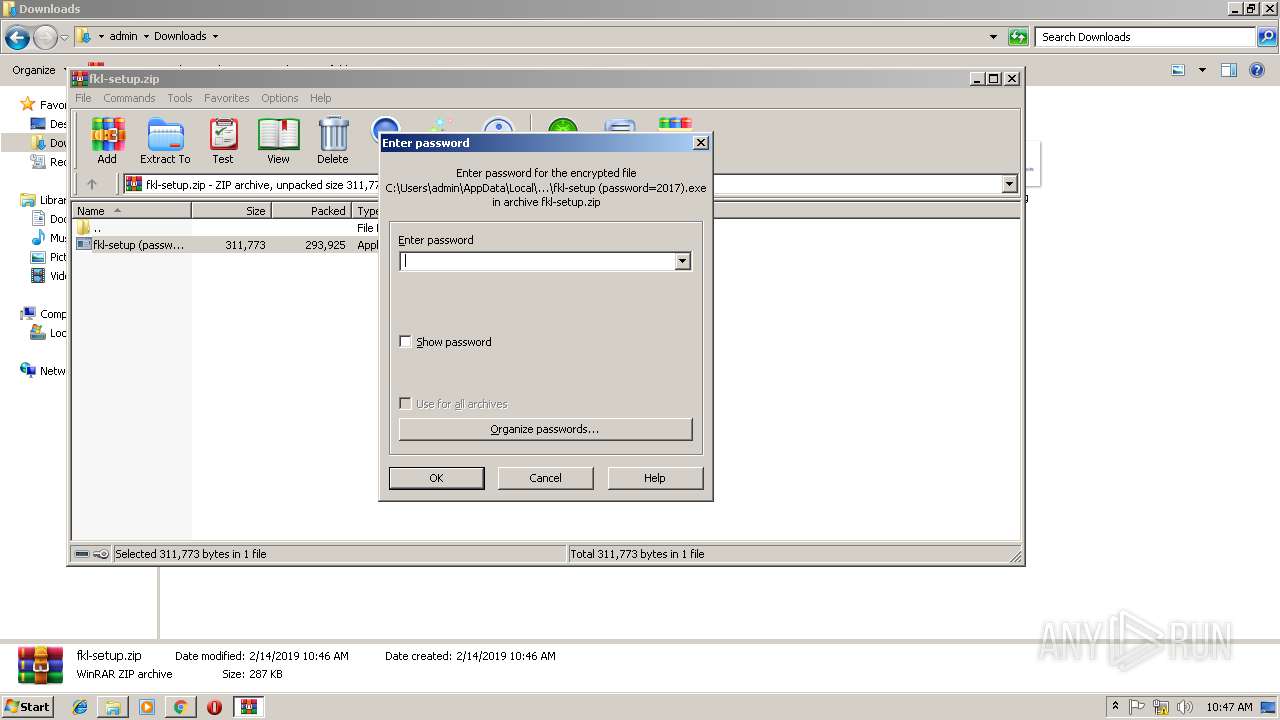Select Favorites star in navigation pane

point(28,104)
